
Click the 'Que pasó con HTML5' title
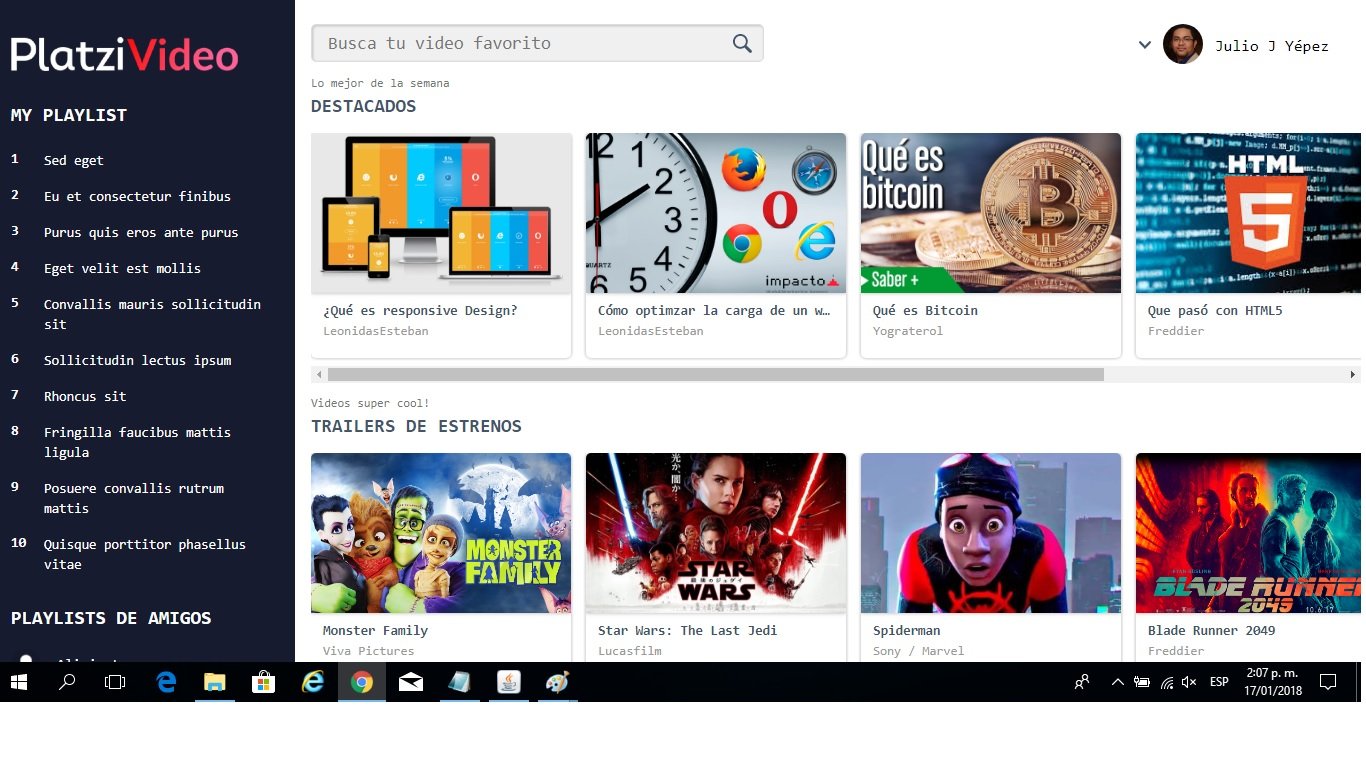[x=1215, y=311]
